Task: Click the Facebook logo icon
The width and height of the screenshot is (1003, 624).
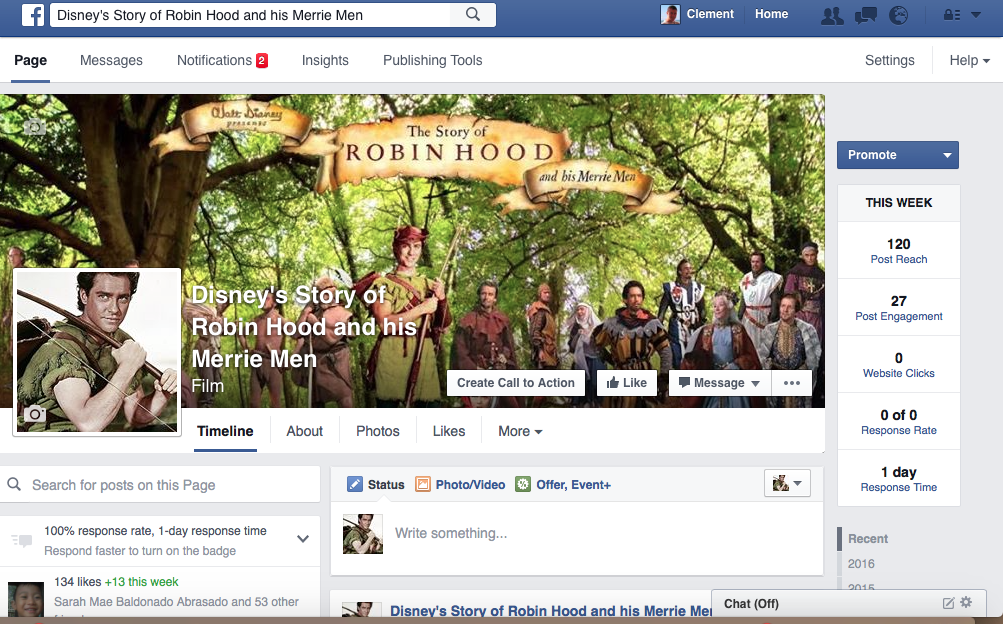Action: click(33, 14)
